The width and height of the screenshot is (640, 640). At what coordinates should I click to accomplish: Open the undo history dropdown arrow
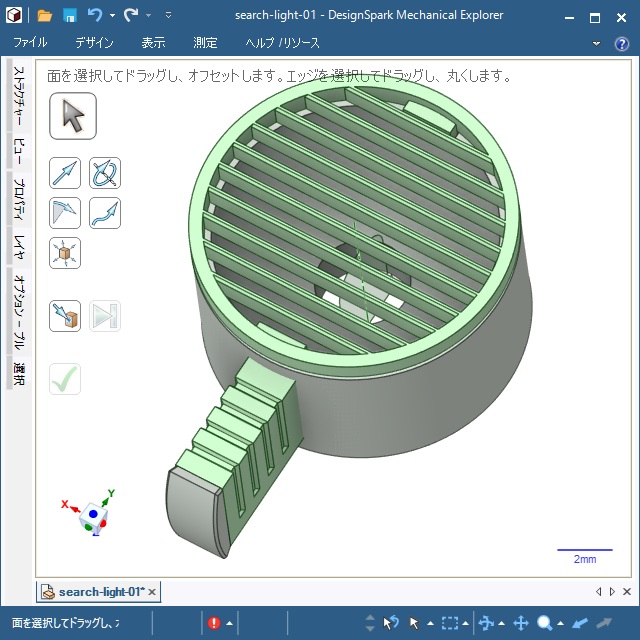pos(111,16)
